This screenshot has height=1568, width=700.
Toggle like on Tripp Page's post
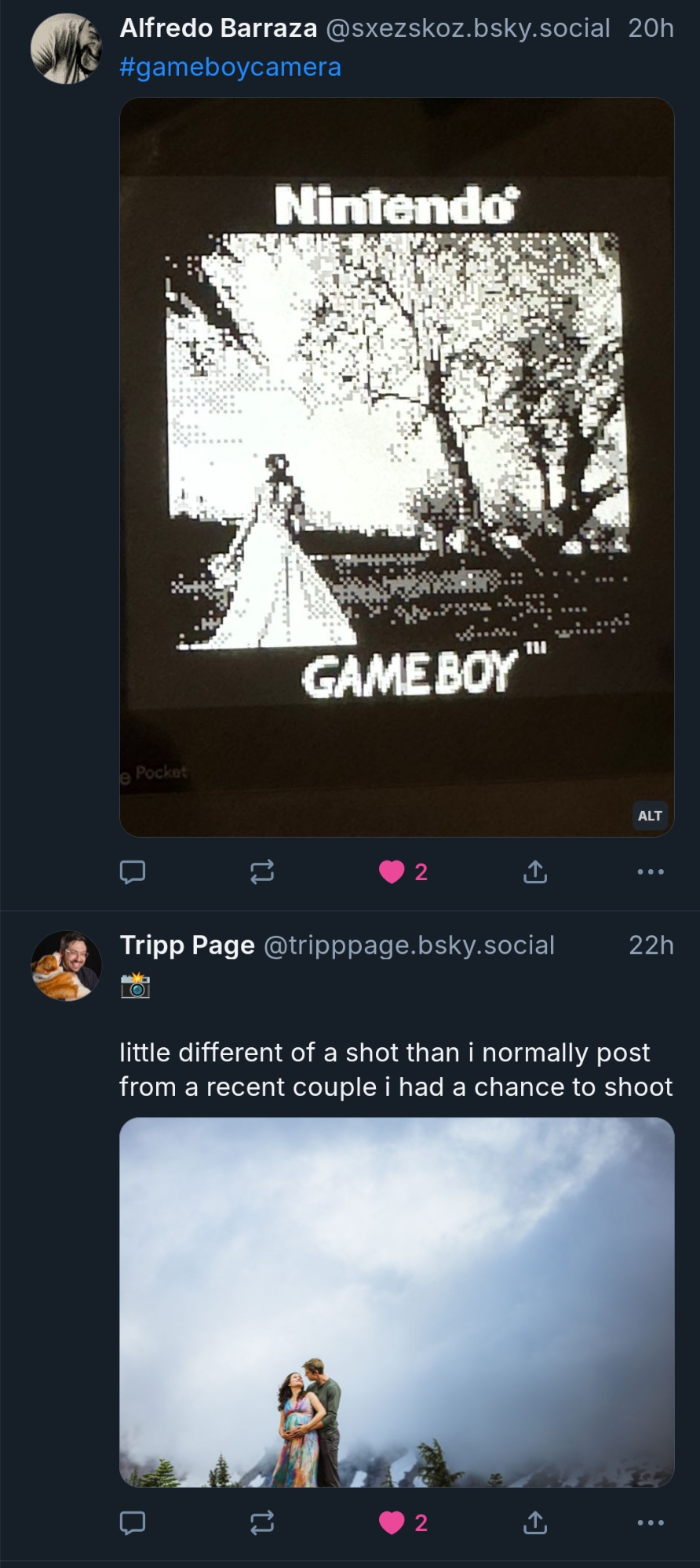(x=392, y=1523)
